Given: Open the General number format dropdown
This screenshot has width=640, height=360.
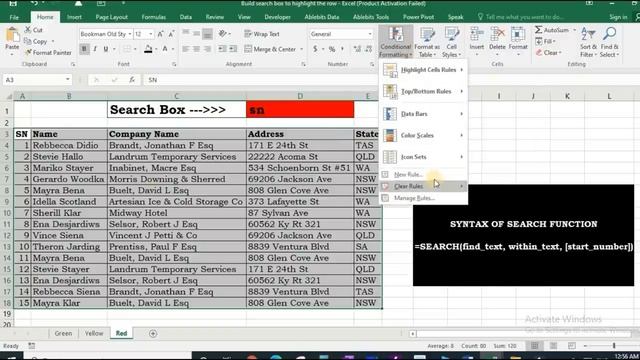Looking at the screenshot, I should [x=370, y=34].
